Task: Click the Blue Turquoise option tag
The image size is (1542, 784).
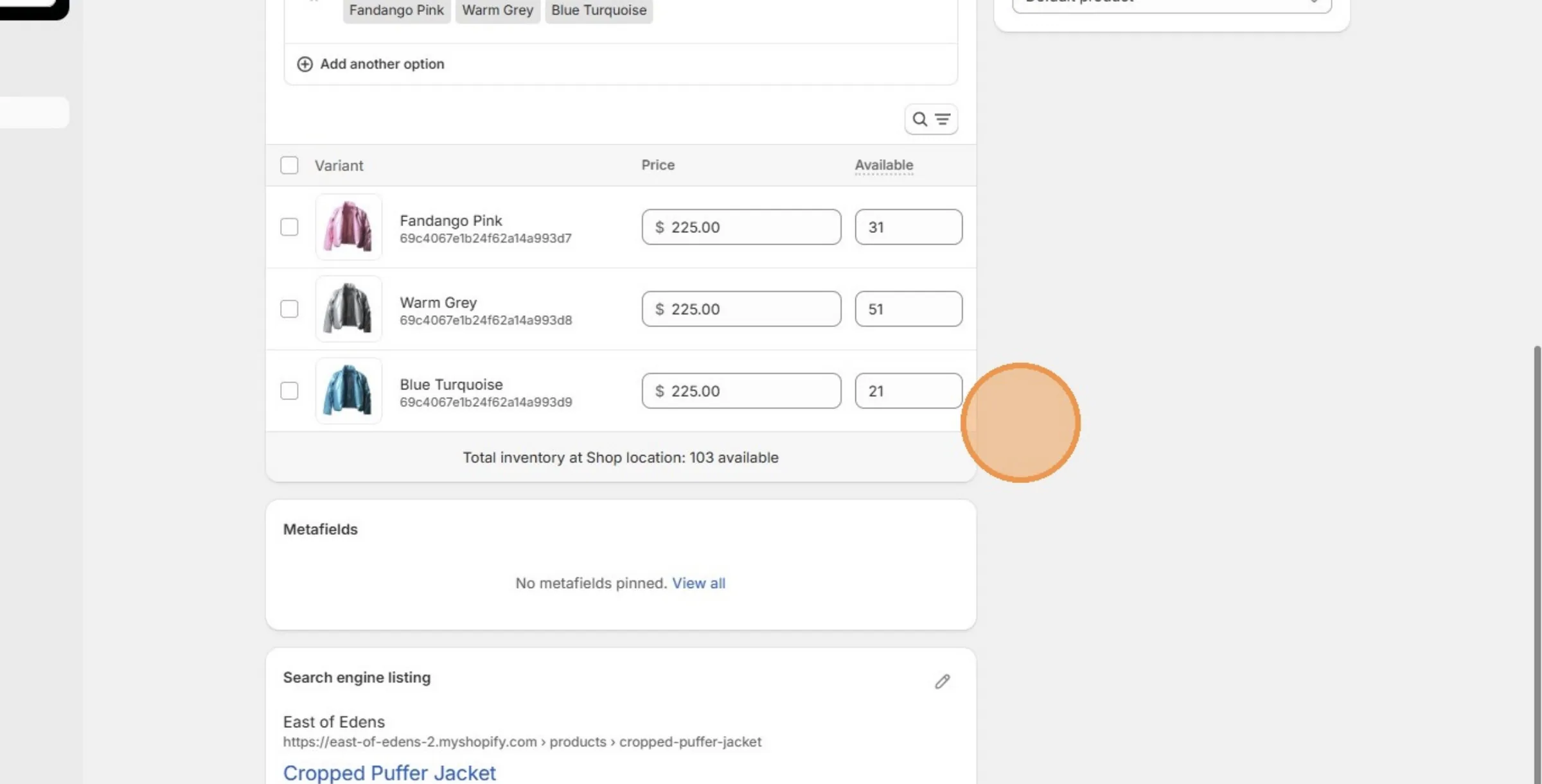Action: 599,10
